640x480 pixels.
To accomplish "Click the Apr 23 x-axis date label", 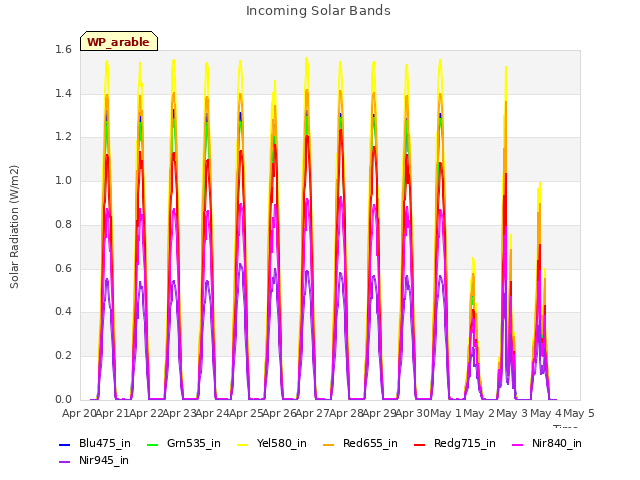I will (180, 414).
